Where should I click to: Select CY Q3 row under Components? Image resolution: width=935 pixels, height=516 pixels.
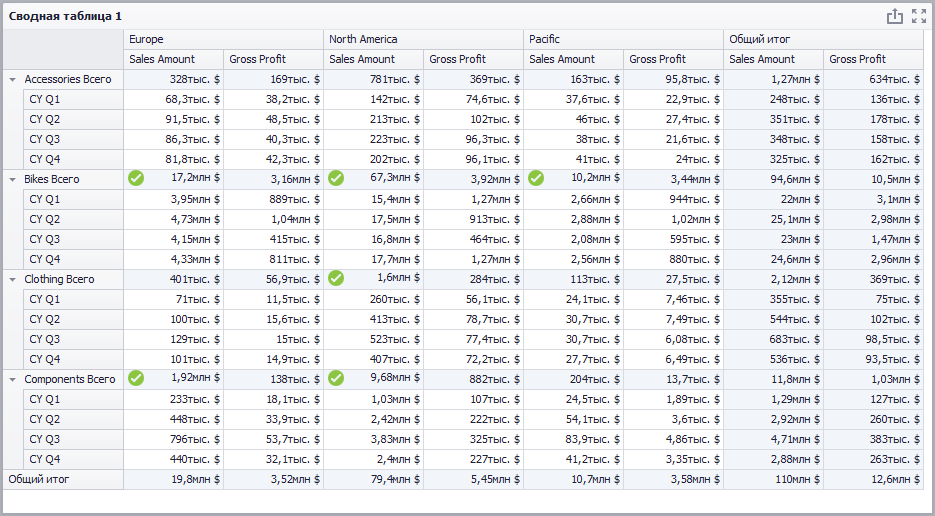pyautogui.click(x=73, y=439)
